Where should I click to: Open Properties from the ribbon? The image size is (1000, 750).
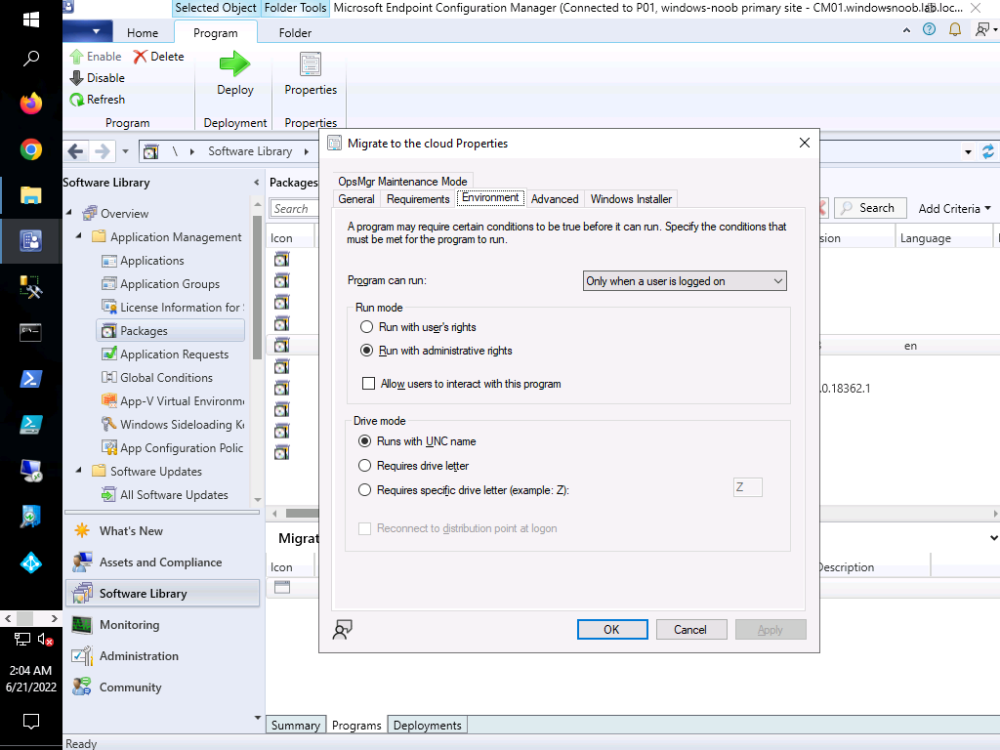(x=311, y=73)
